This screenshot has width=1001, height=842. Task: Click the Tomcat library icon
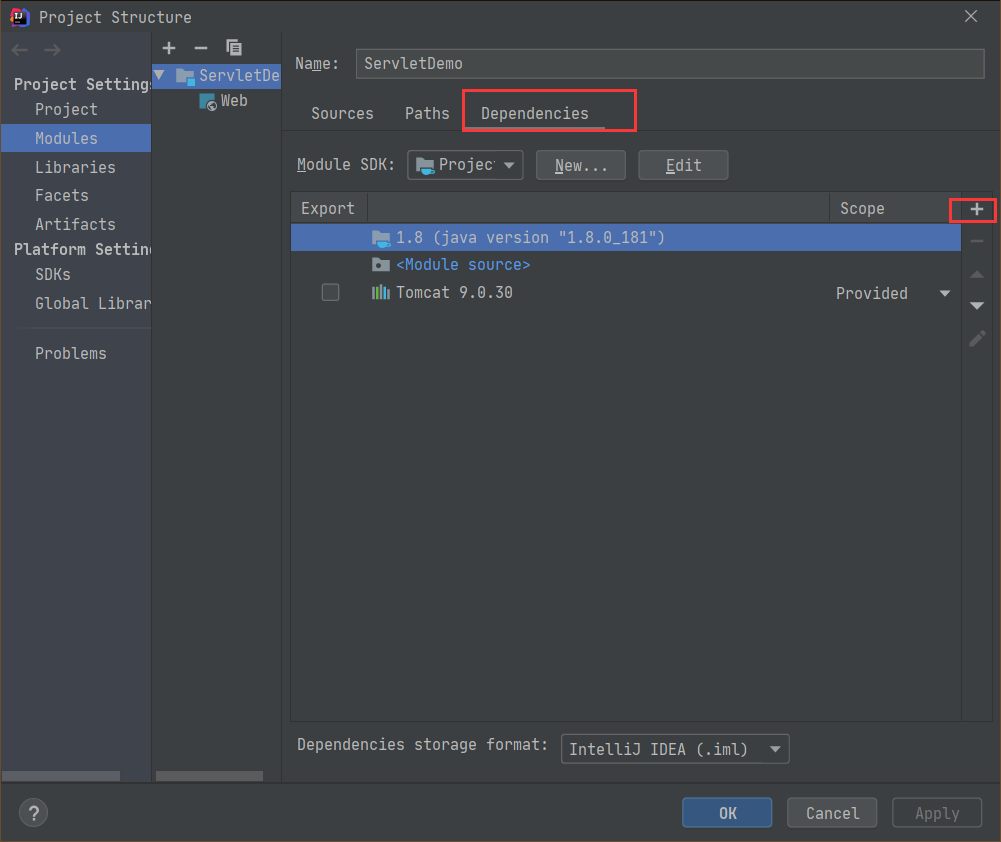(x=380, y=292)
